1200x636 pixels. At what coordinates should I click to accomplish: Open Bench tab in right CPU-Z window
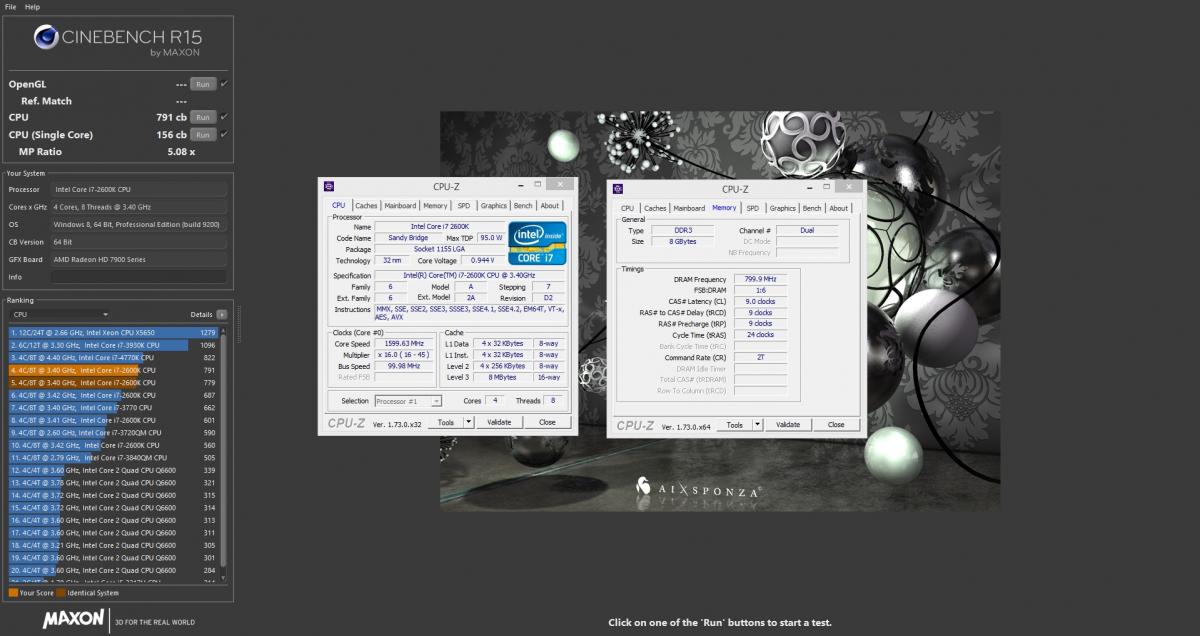[812, 208]
